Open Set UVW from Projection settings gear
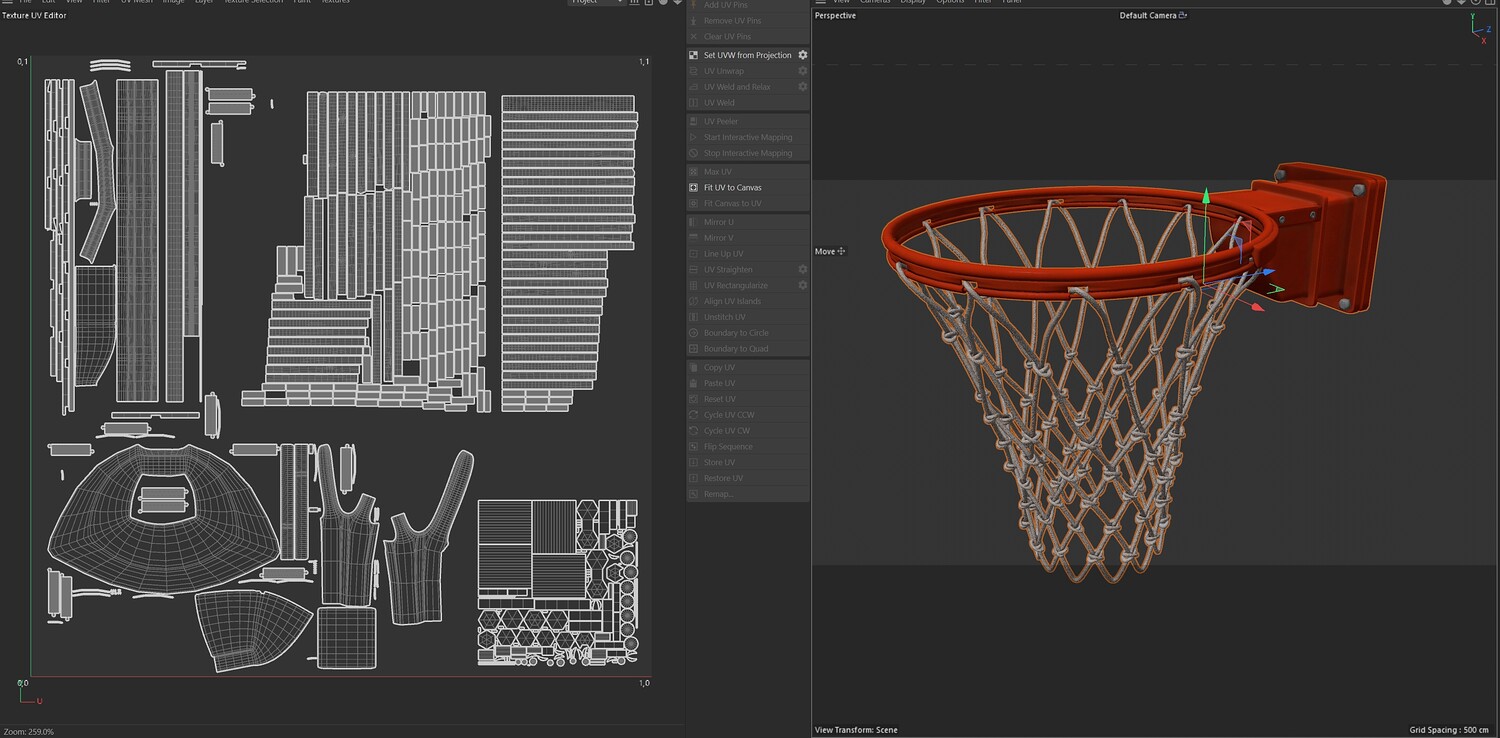Viewport: 1500px width, 738px height. point(802,55)
